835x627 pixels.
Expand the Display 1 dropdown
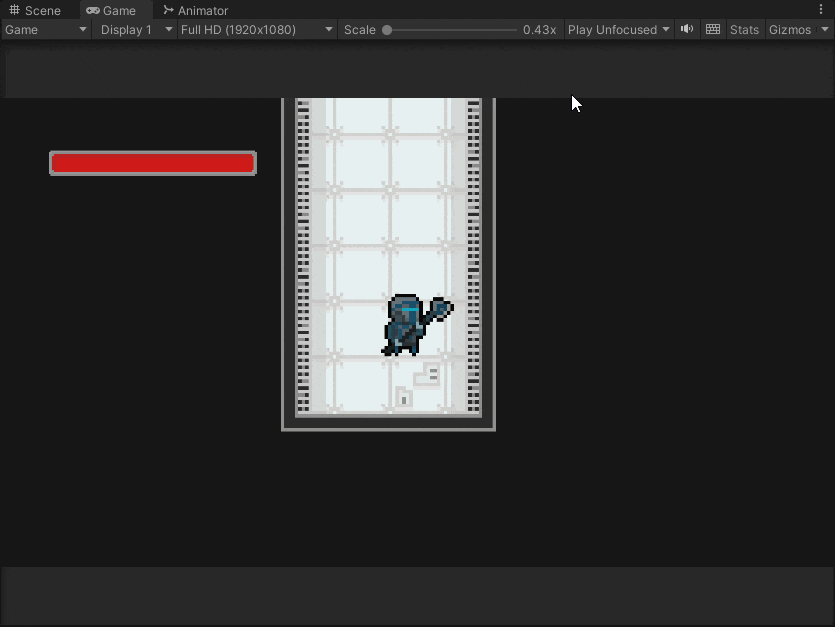click(136, 30)
